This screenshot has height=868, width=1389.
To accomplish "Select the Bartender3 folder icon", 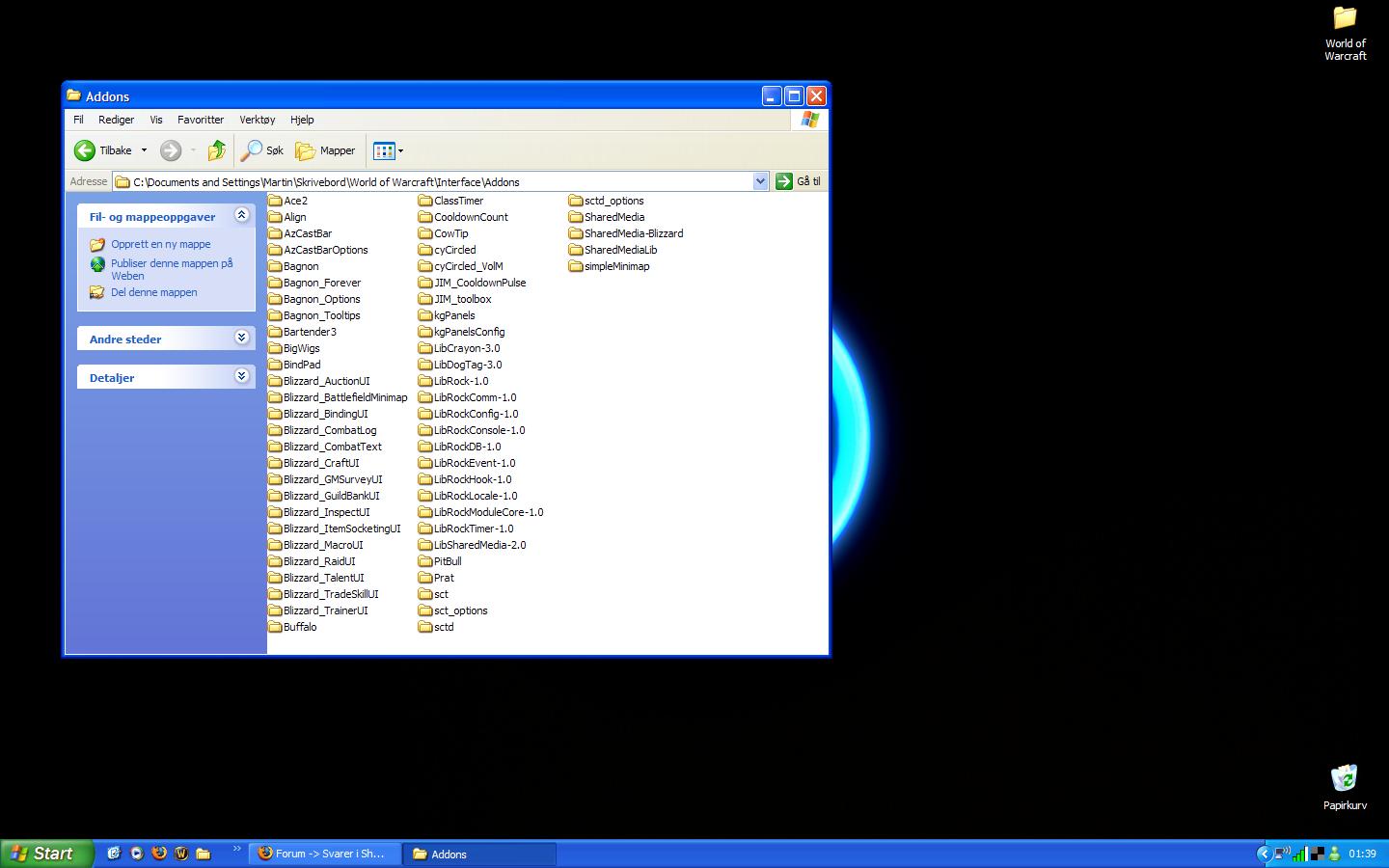I will click(x=275, y=332).
